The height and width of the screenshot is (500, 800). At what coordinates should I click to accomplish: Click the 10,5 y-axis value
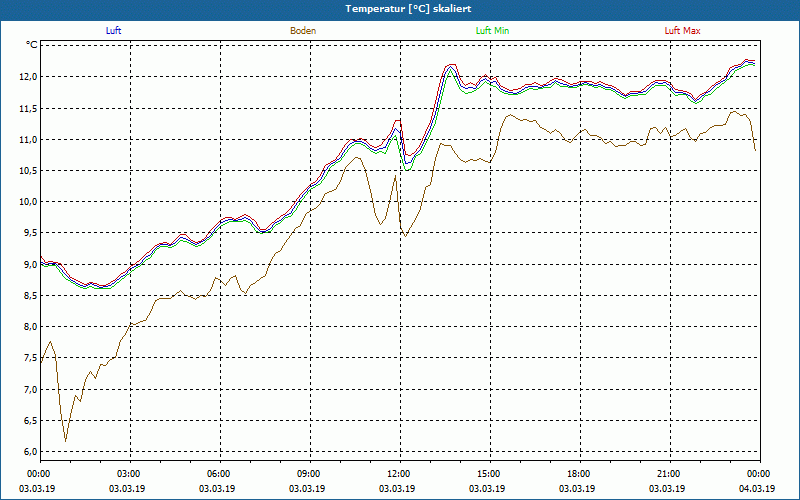click(29, 170)
